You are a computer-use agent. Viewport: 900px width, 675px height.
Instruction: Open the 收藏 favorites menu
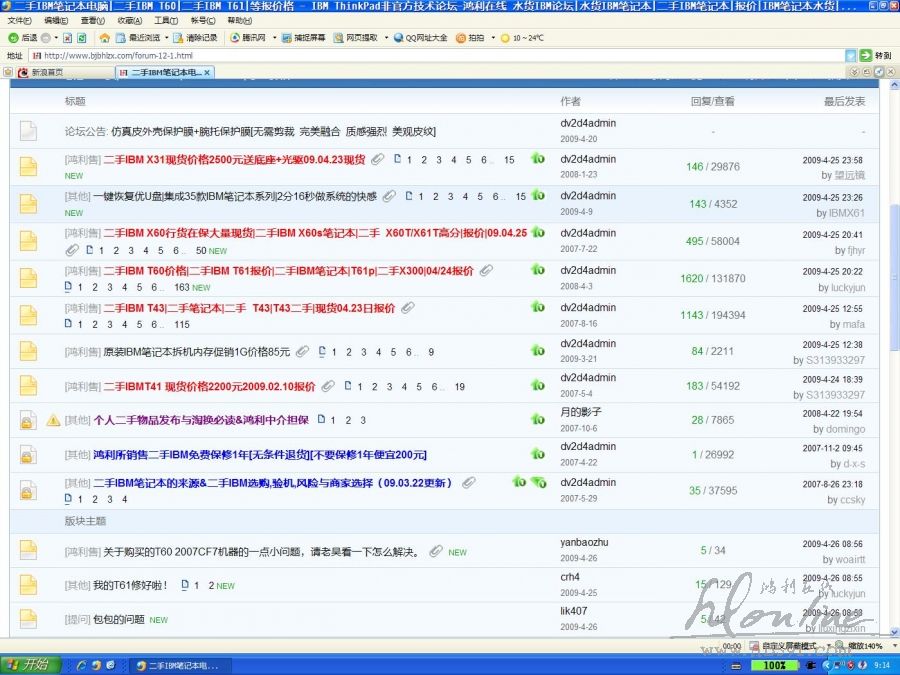129,20
